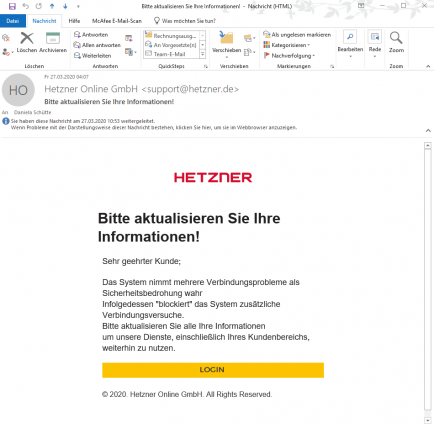Viewport: 434px width, 428px height.
Task: Open the McAfee E-Mail-Scan tab
Action: pos(117,21)
